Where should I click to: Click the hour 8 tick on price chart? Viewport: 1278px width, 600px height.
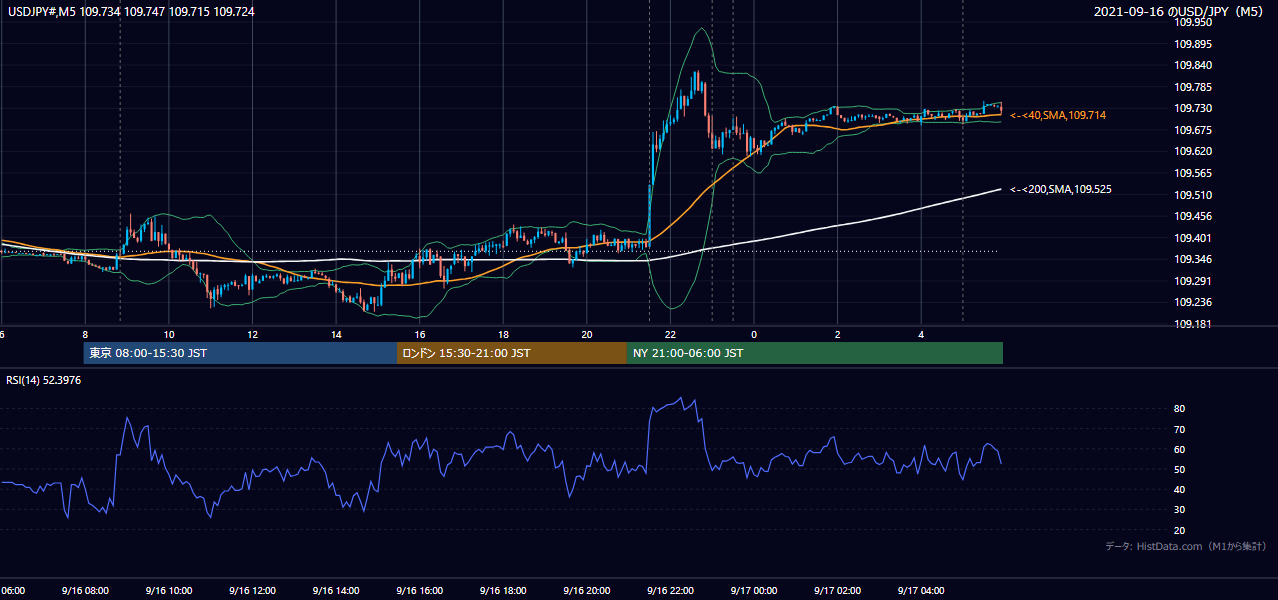85,335
